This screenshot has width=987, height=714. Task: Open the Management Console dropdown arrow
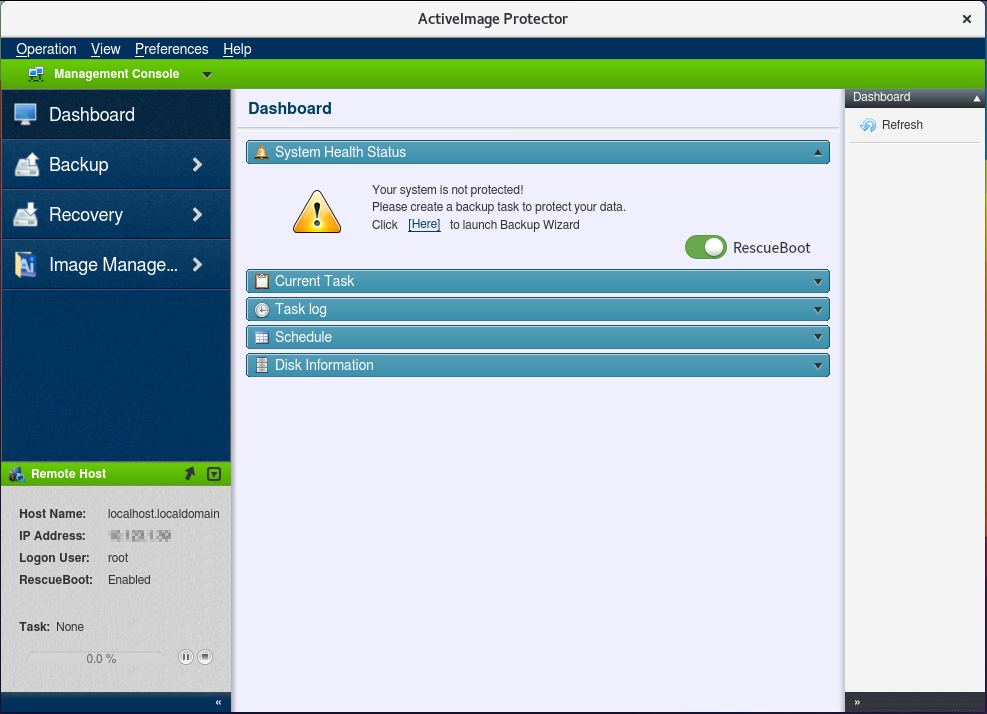pos(207,74)
